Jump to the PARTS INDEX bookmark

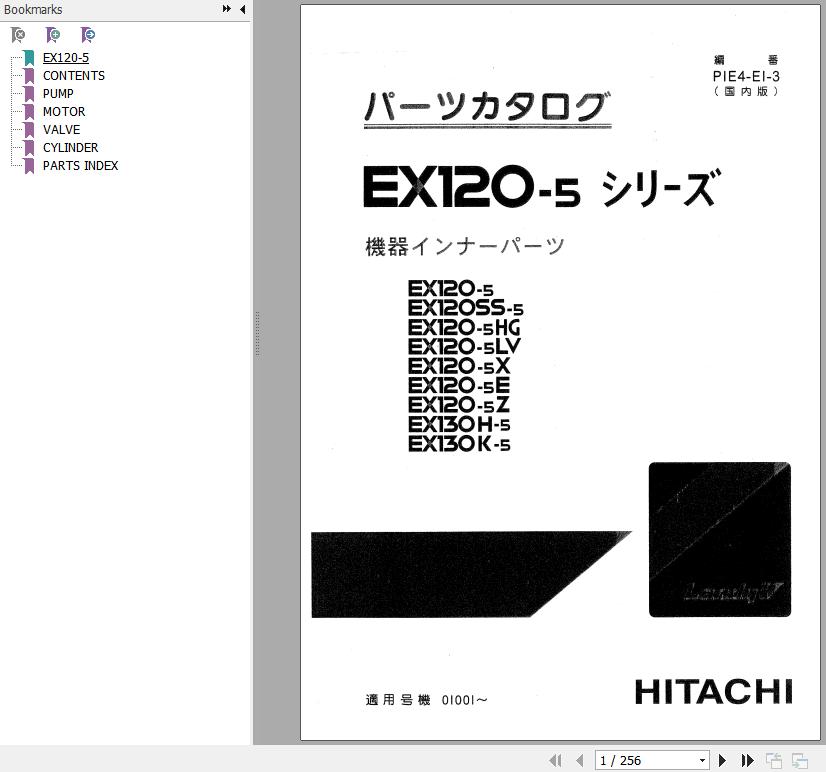pyautogui.click(x=81, y=165)
